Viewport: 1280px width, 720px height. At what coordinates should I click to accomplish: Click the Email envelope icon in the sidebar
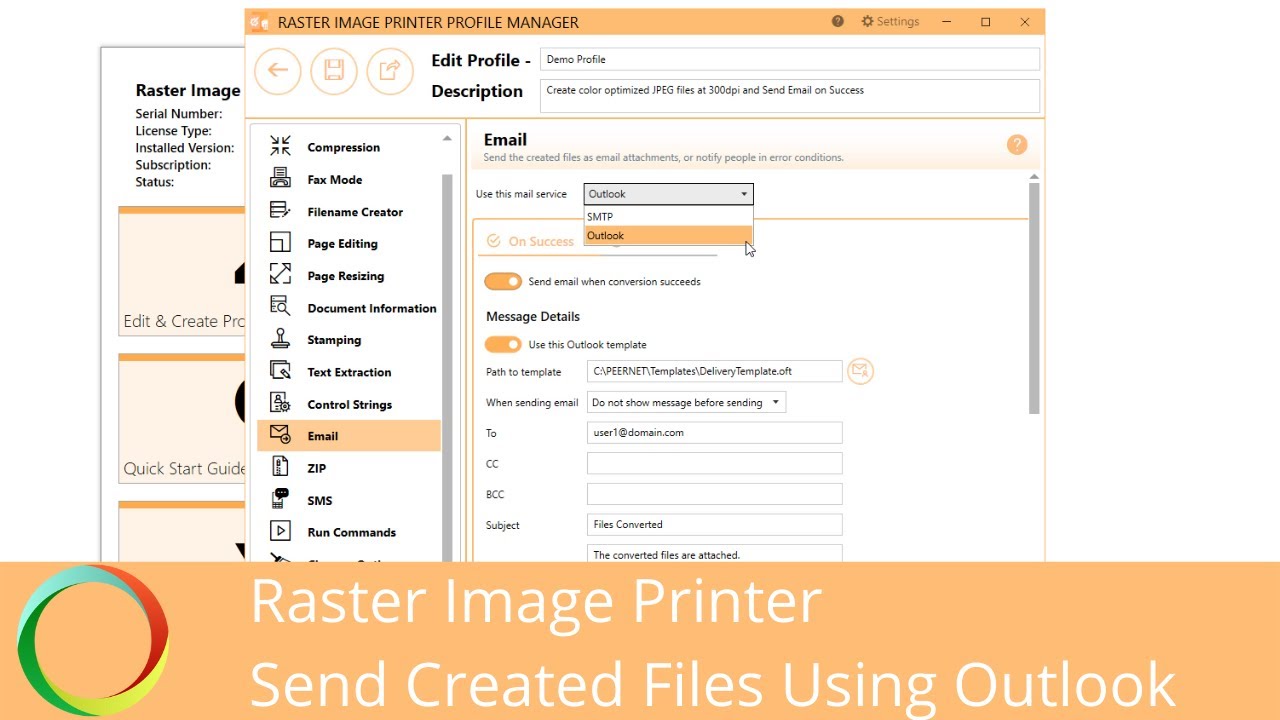pos(280,435)
